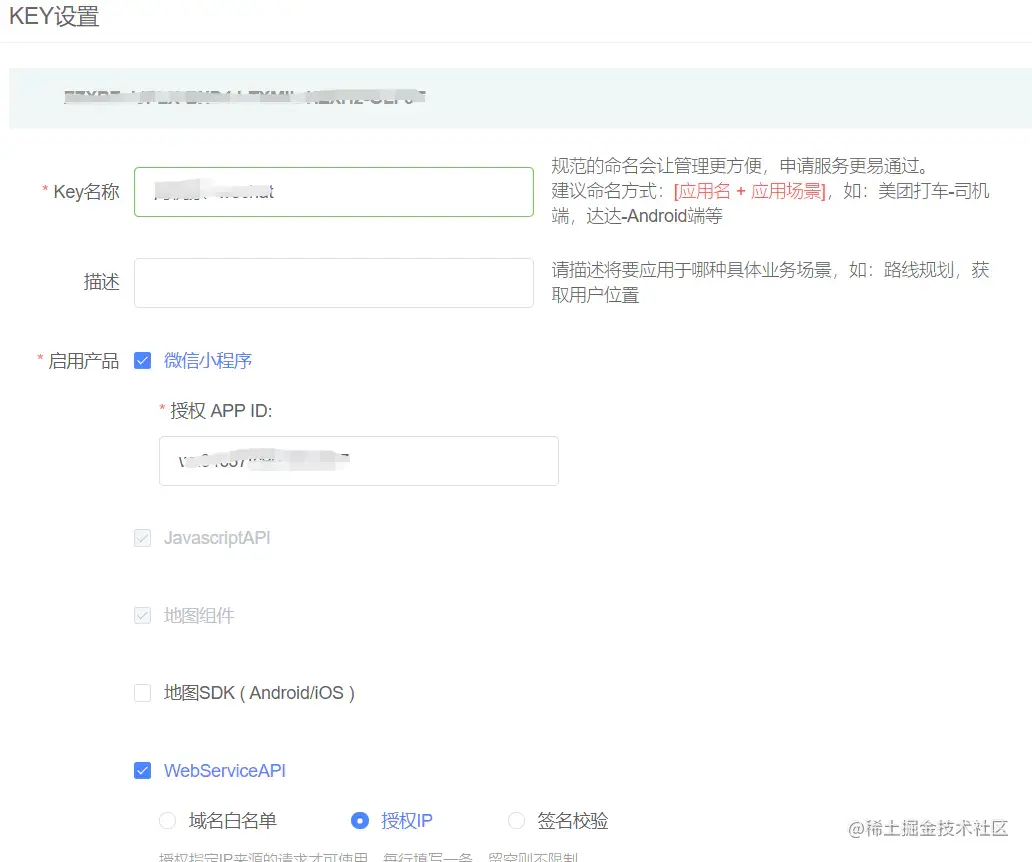Select the 域名白名单 radio option
Viewport: 1032px width, 862px height.
pos(168,821)
